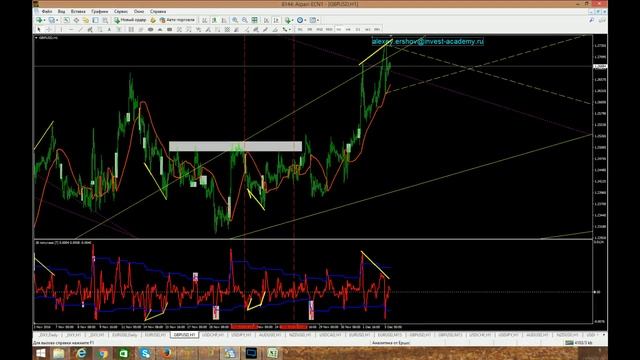Open the Templates icon

point(313,20)
